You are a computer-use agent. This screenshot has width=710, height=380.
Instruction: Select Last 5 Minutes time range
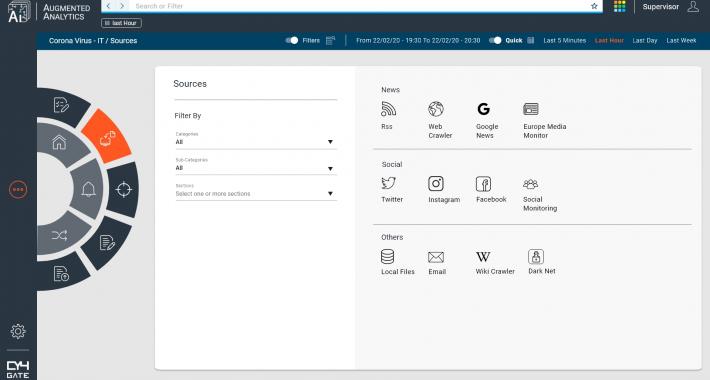coord(564,40)
